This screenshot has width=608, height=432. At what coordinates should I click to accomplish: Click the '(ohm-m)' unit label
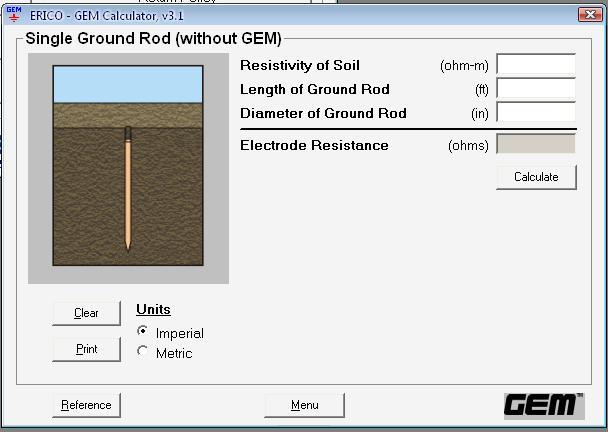click(x=464, y=66)
